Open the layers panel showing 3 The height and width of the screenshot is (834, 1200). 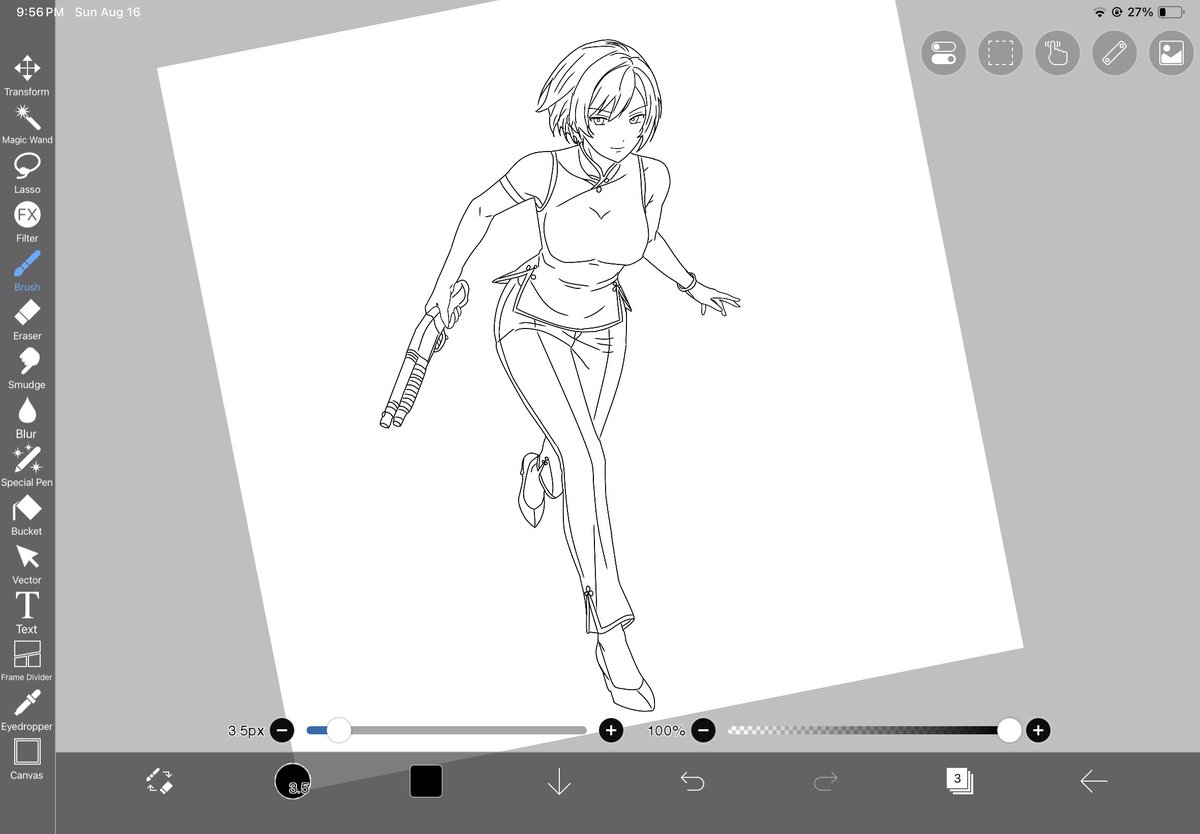[959, 781]
